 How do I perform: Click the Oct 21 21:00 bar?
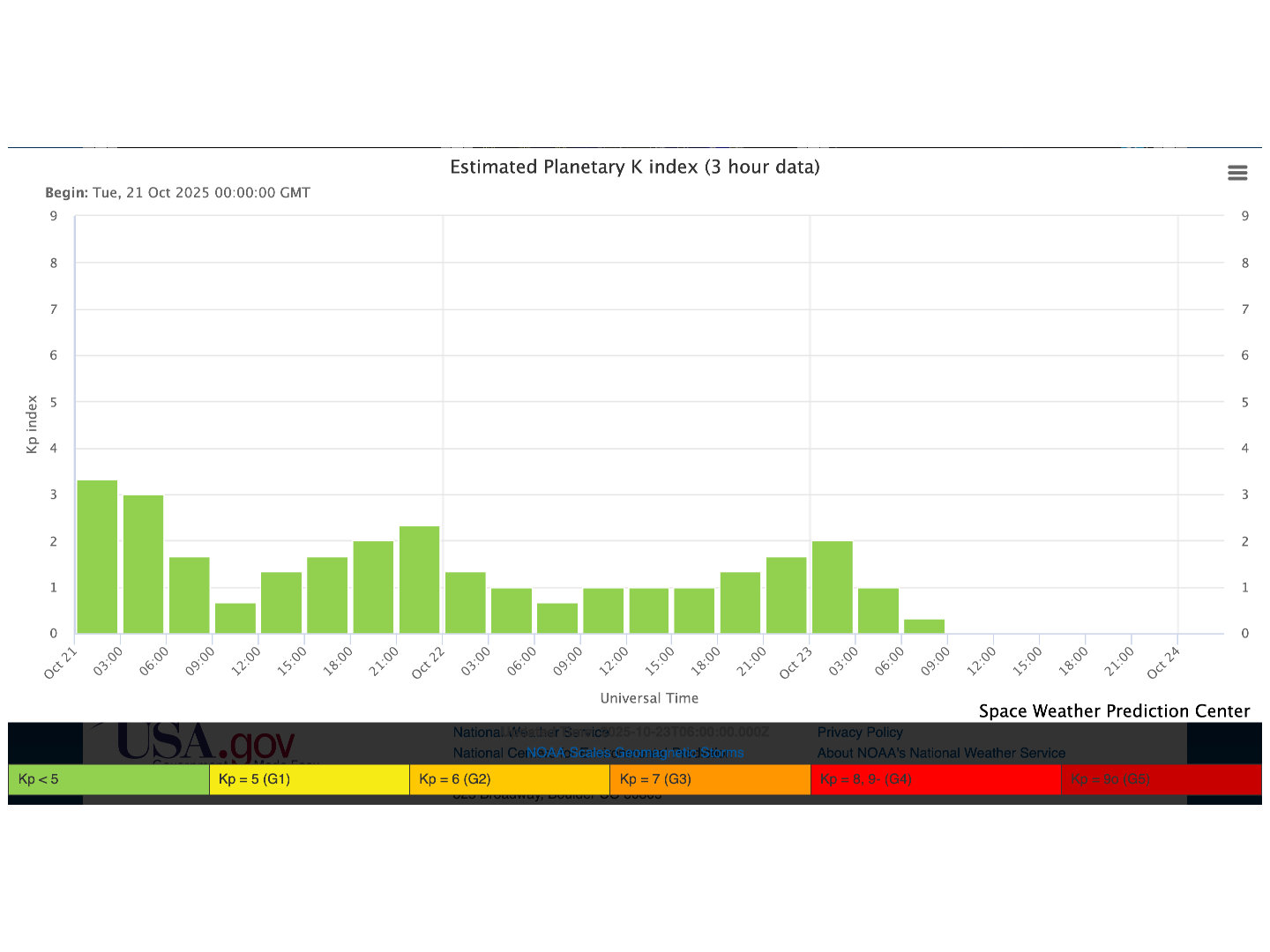419,579
